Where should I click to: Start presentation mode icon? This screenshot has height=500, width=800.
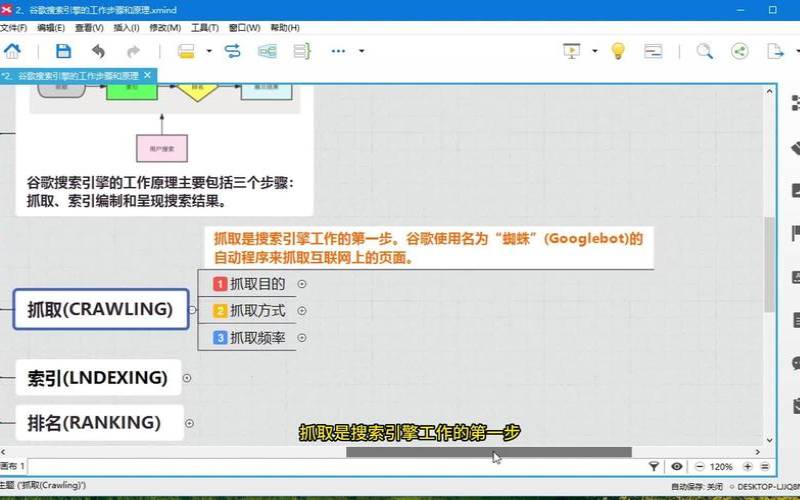(572, 51)
